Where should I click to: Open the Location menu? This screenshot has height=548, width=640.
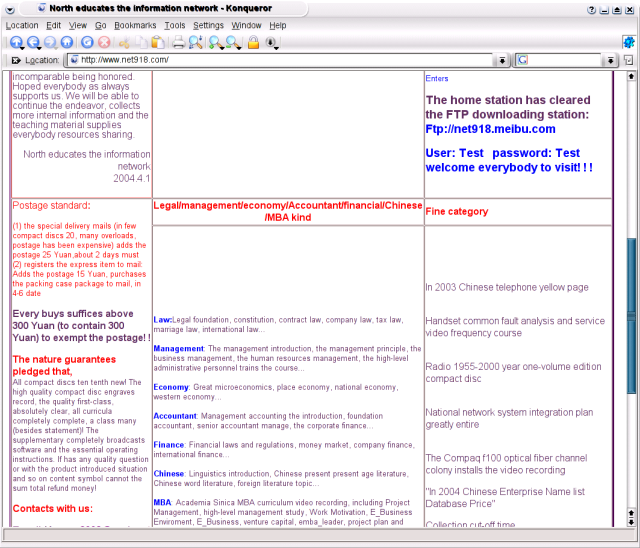[22, 25]
